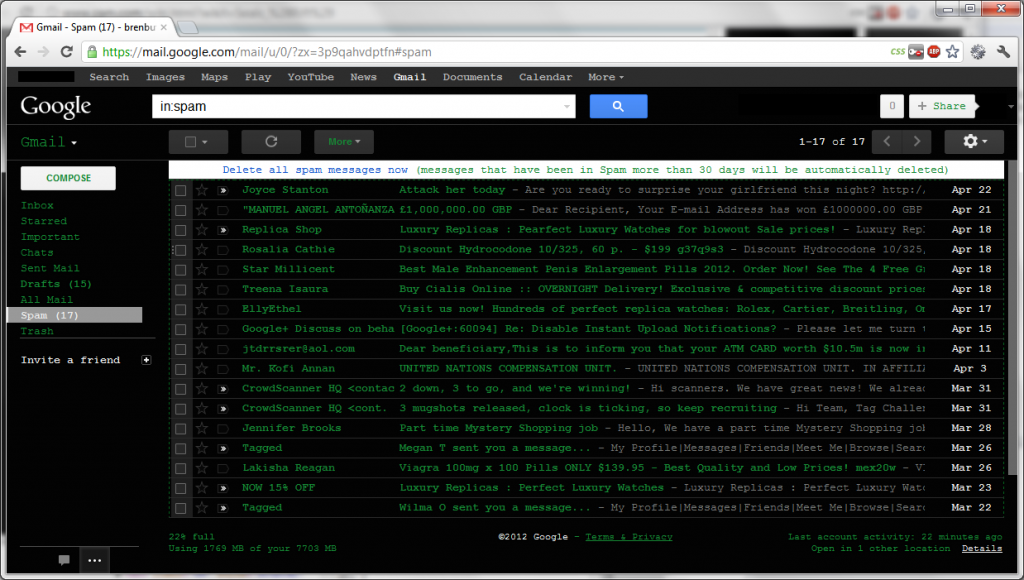Screen dimensions: 1024x580
Task: Star the Replica Shop message
Action: (x=202, y=230)
